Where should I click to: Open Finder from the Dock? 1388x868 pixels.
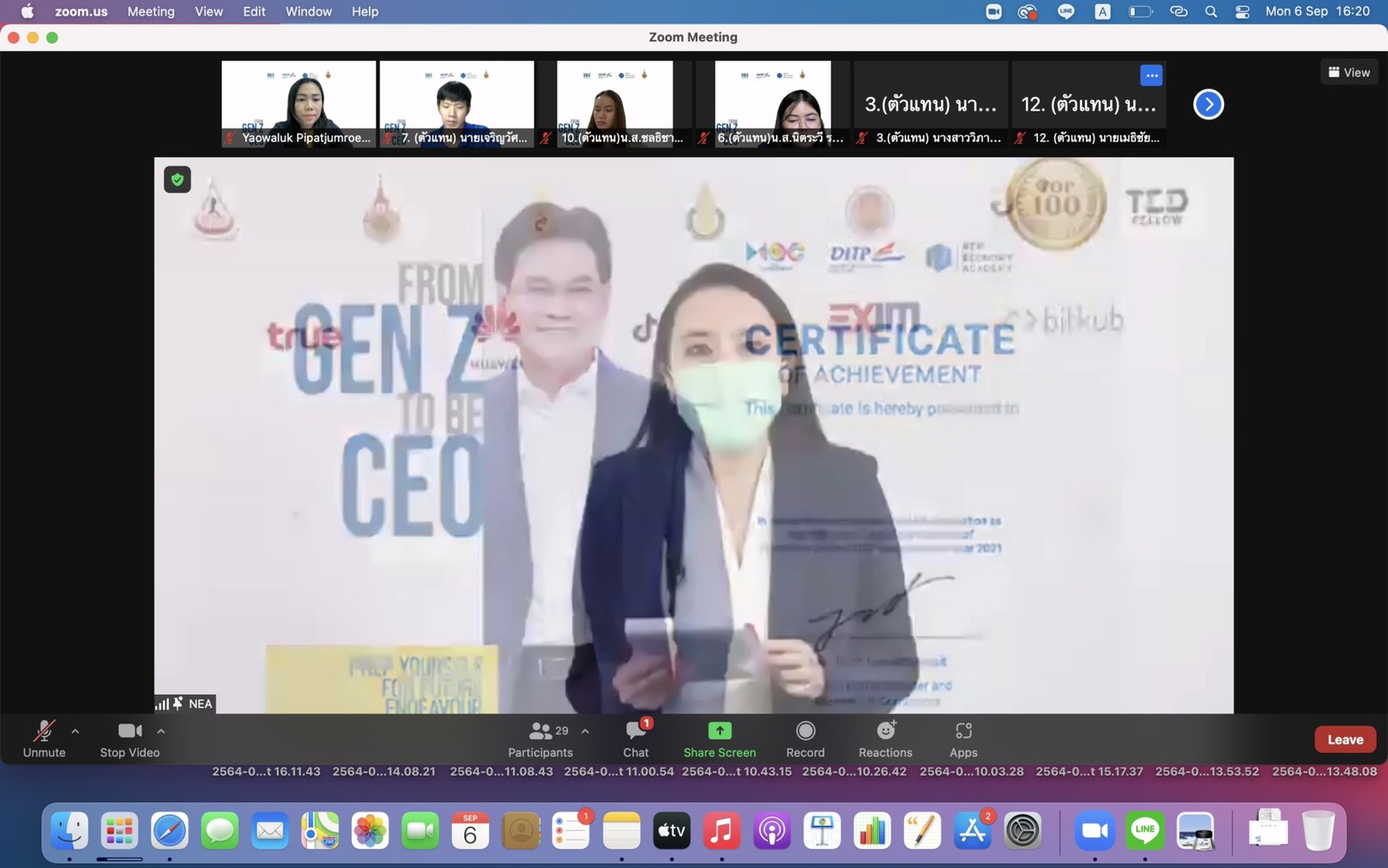click(x=69, y=830)
